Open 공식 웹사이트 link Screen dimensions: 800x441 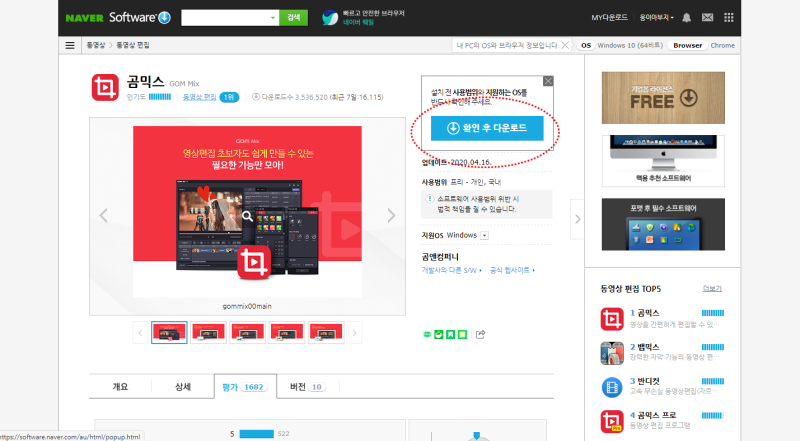(x=512, y=271)
